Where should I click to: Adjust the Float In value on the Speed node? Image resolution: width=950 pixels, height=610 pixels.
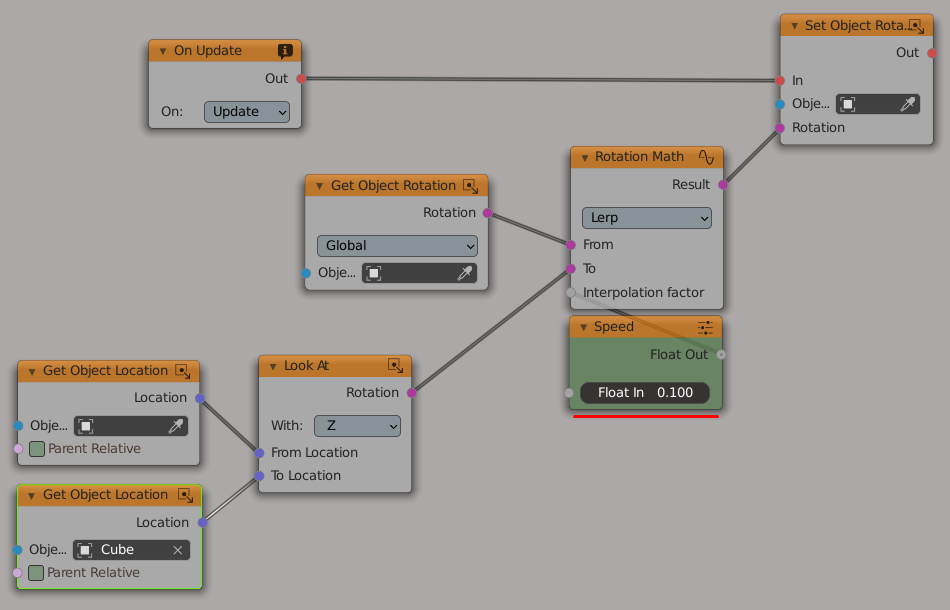pos(644,392)
